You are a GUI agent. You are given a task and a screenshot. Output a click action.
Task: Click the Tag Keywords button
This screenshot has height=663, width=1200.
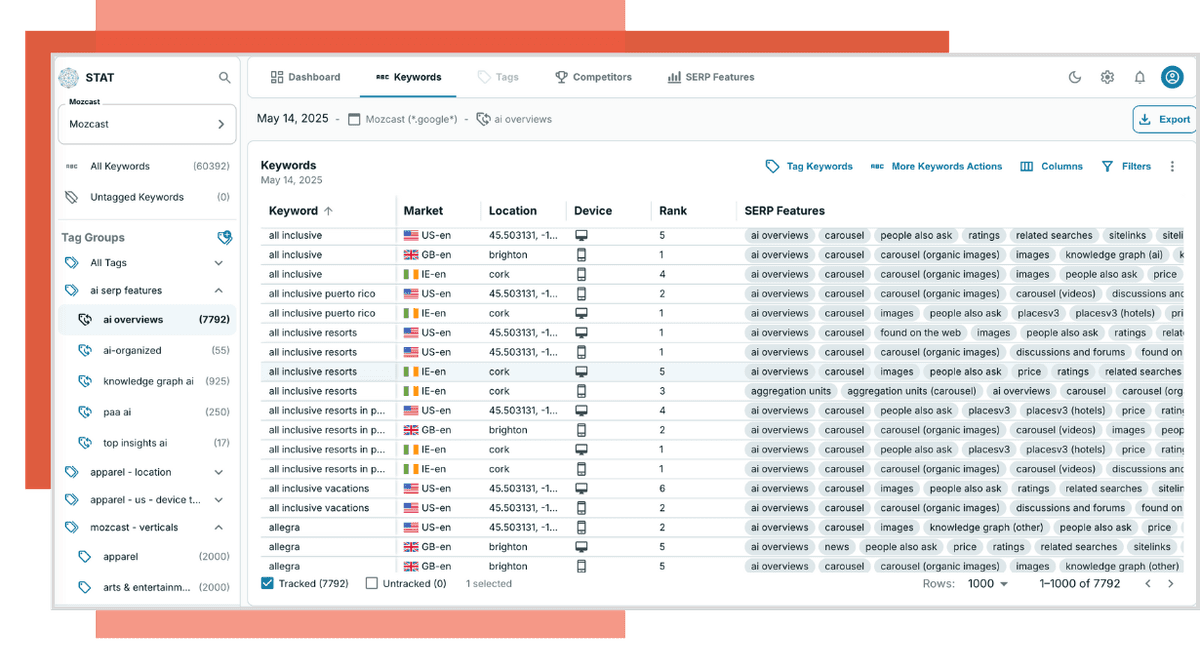coord(809,167)
